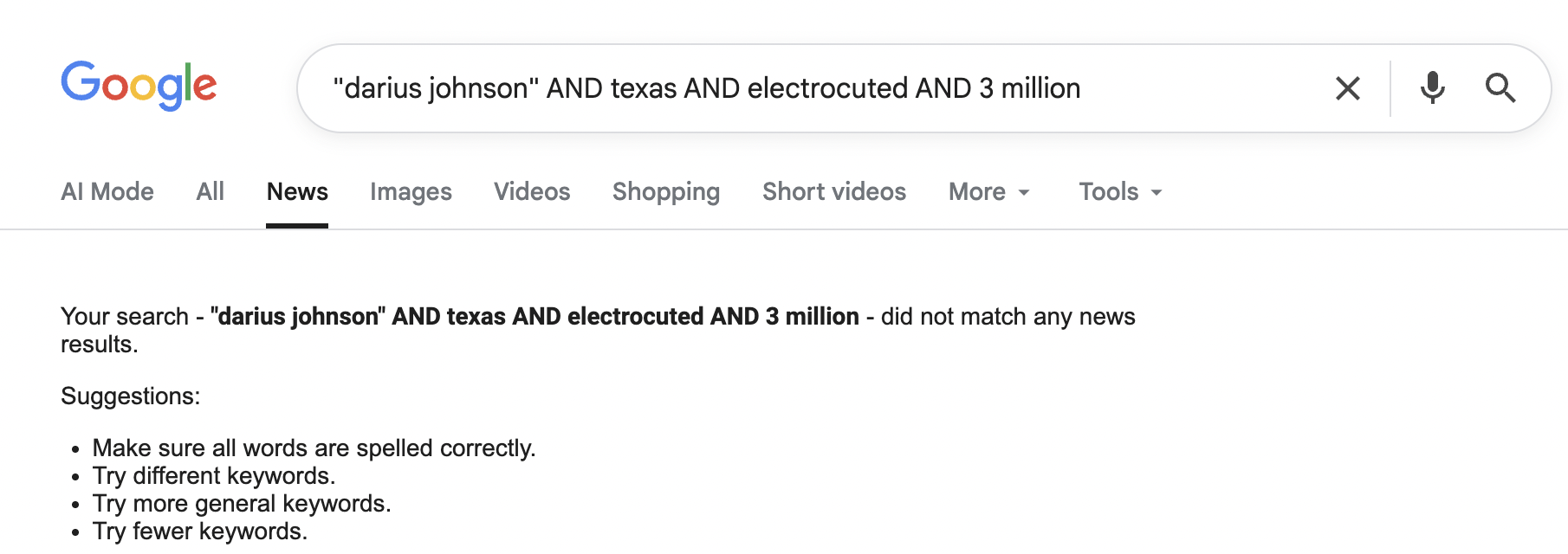1568x554 pixels.
Task: Submit search using the magnifying glass icon
Action: click(x=1500, y=88)
